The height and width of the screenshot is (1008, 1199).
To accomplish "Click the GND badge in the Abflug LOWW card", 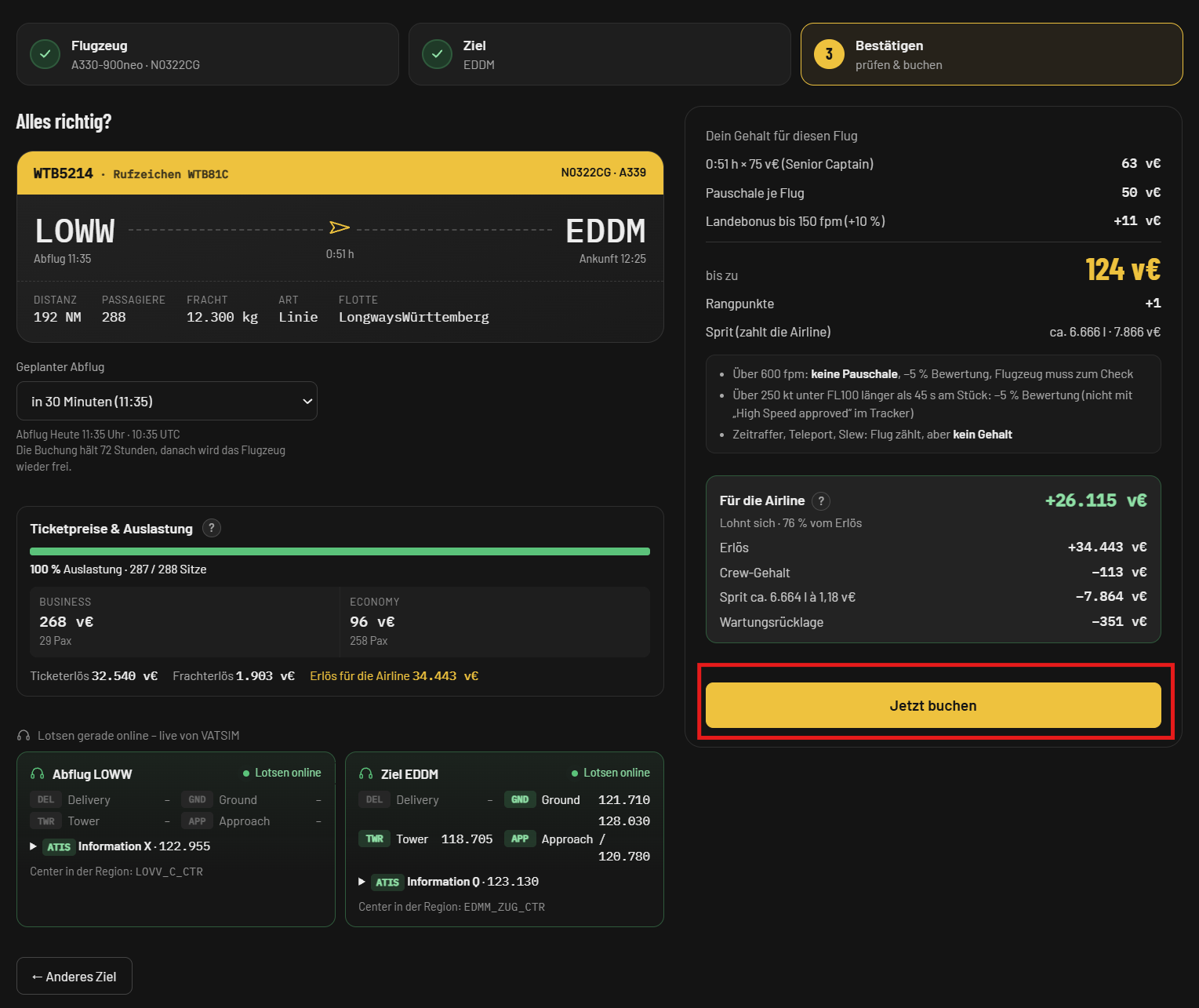I will click(197, 799).
